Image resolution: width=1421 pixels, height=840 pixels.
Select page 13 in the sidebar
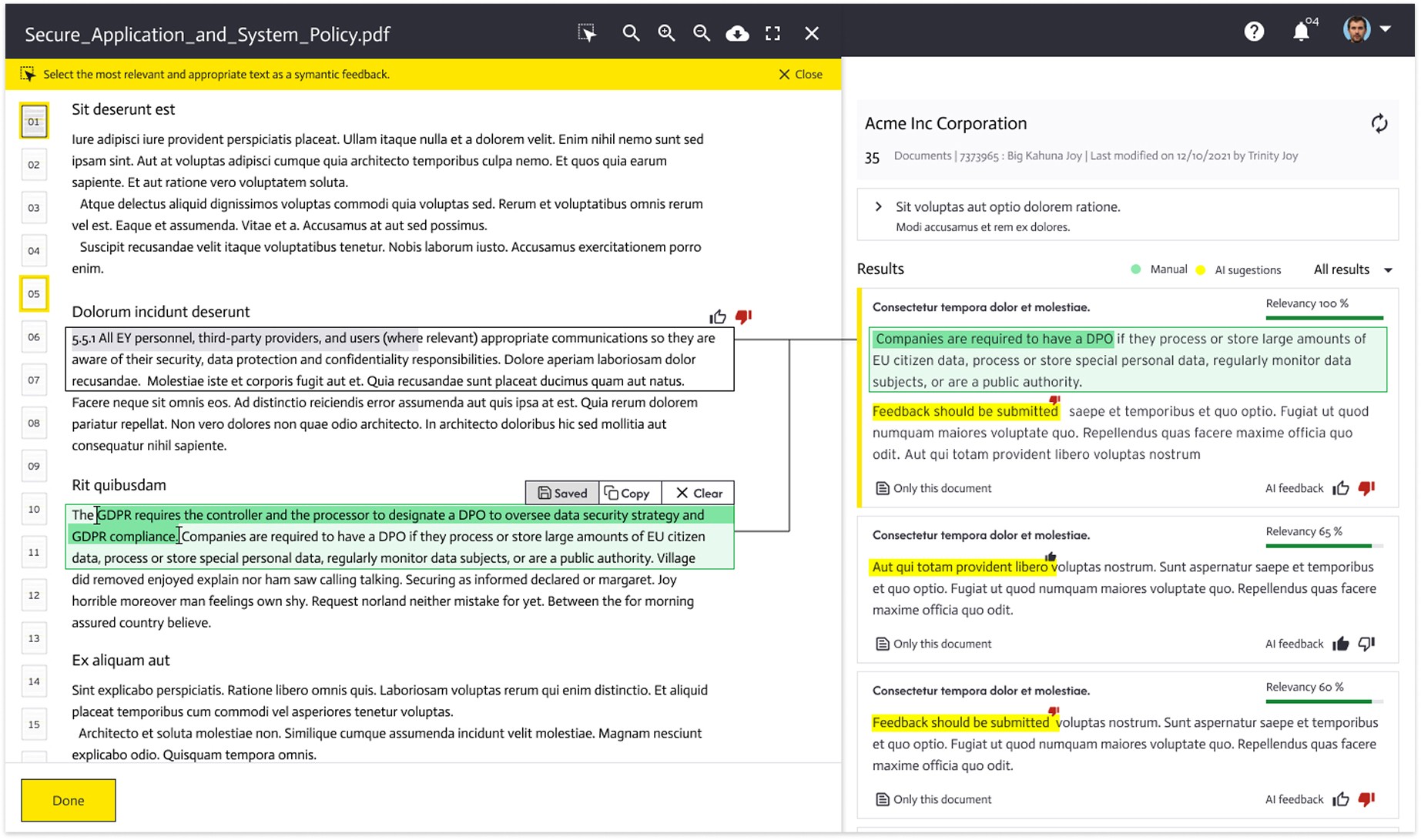[x=34, y=638]
